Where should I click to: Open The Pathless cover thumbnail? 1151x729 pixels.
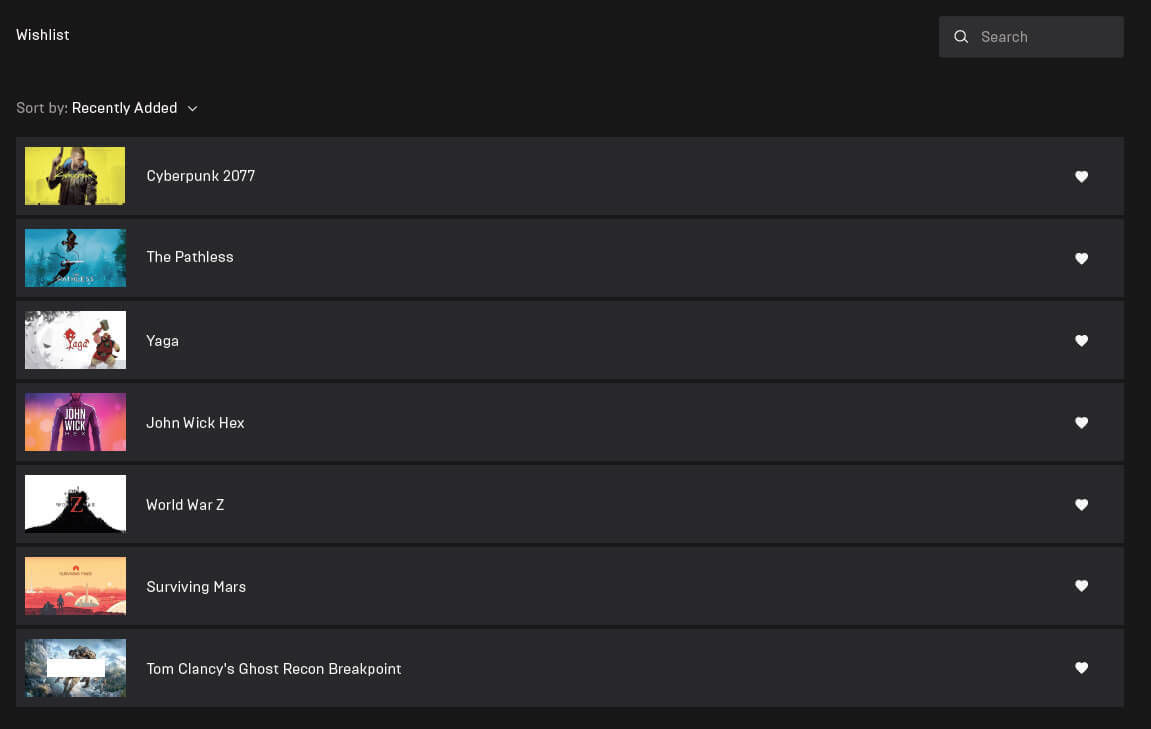click(x=75, y=258)
